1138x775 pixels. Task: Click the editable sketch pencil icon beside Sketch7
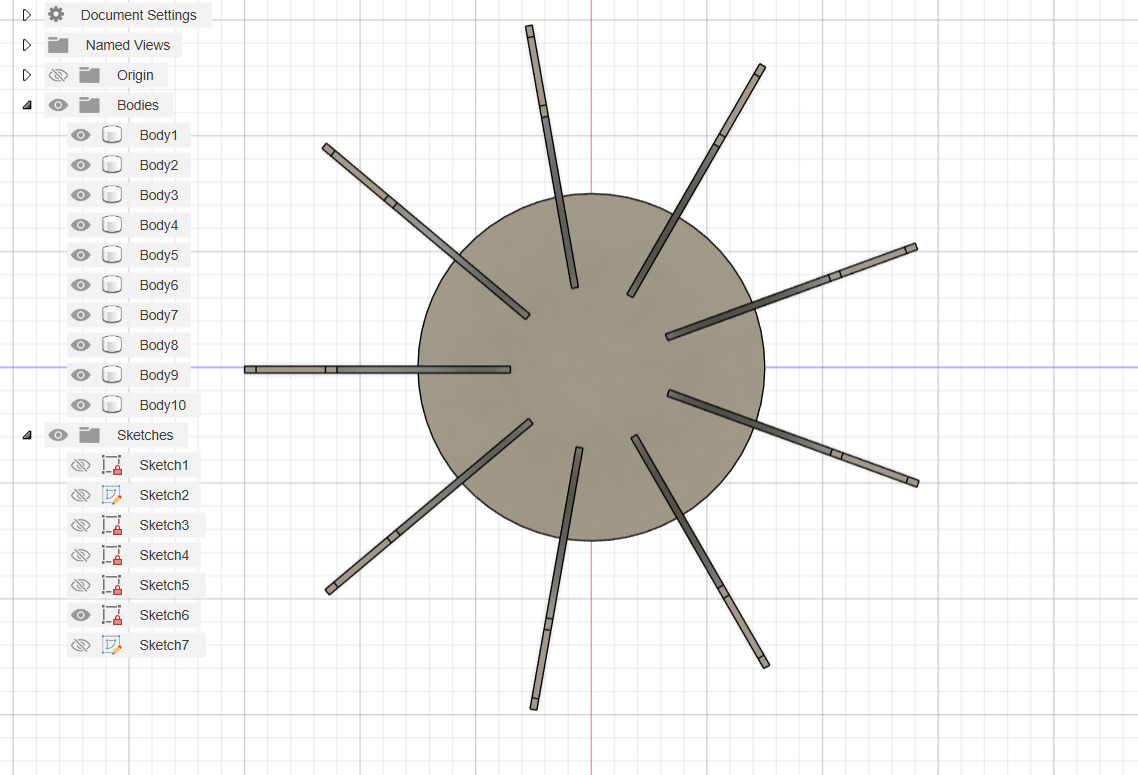[x=113, y=645]
